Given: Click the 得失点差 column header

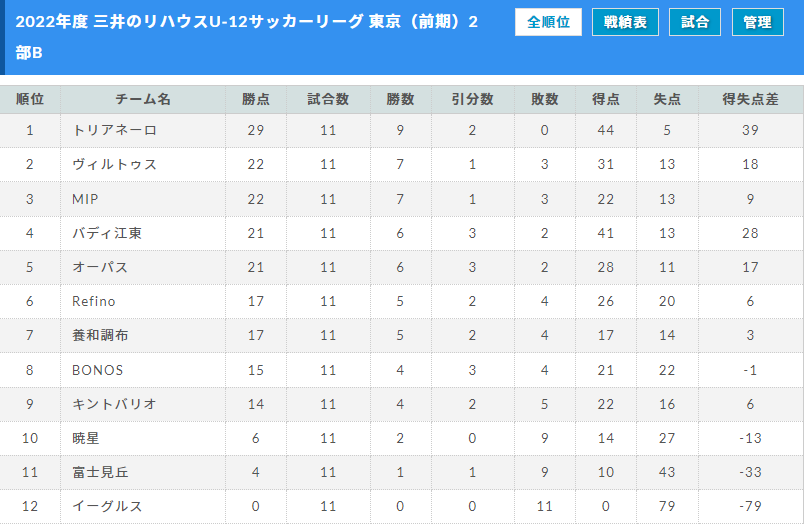Looking at the screenshot, I should point(750,99).
